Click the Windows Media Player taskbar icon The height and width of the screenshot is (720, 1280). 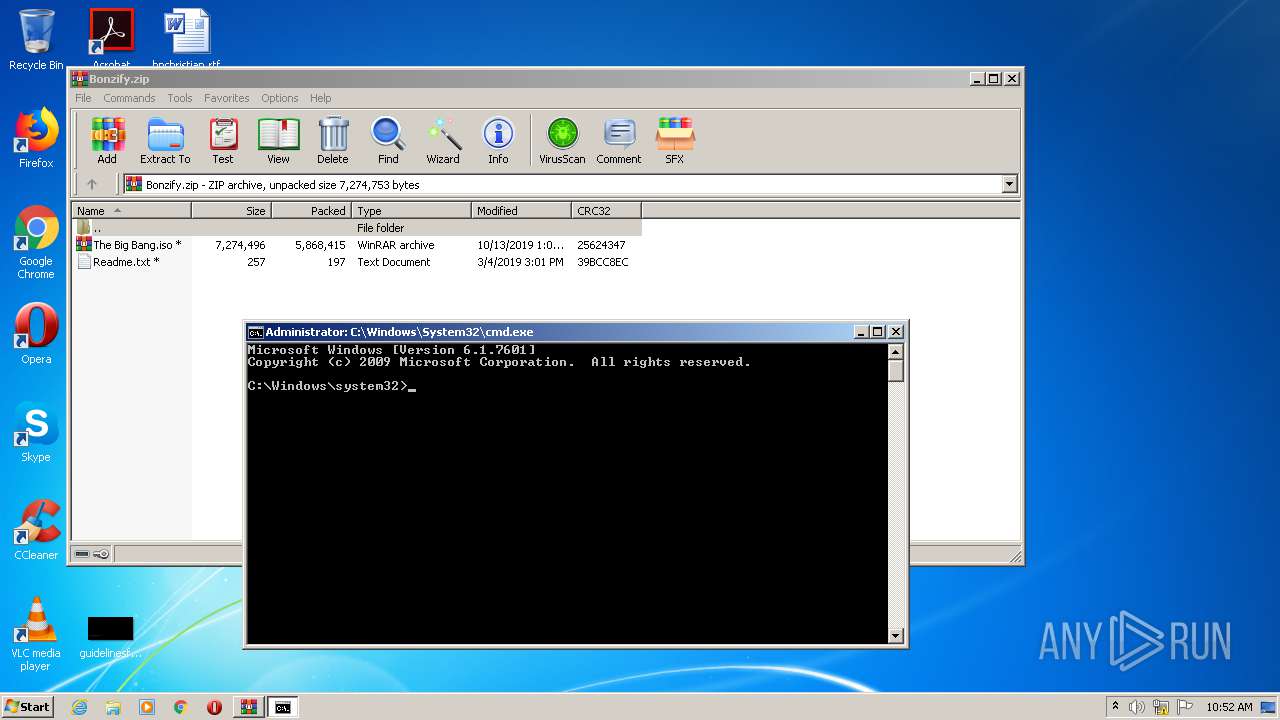[147, 707]
